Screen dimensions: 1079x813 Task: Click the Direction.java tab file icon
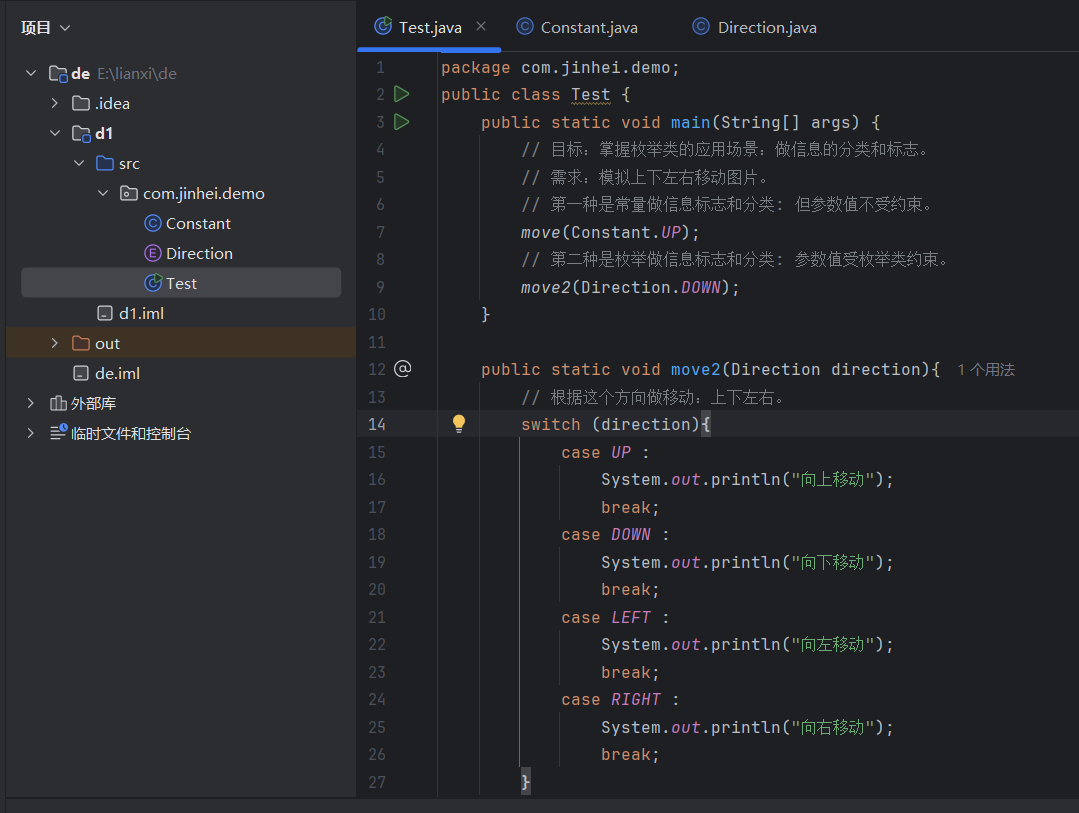click(x=701, y=27)
